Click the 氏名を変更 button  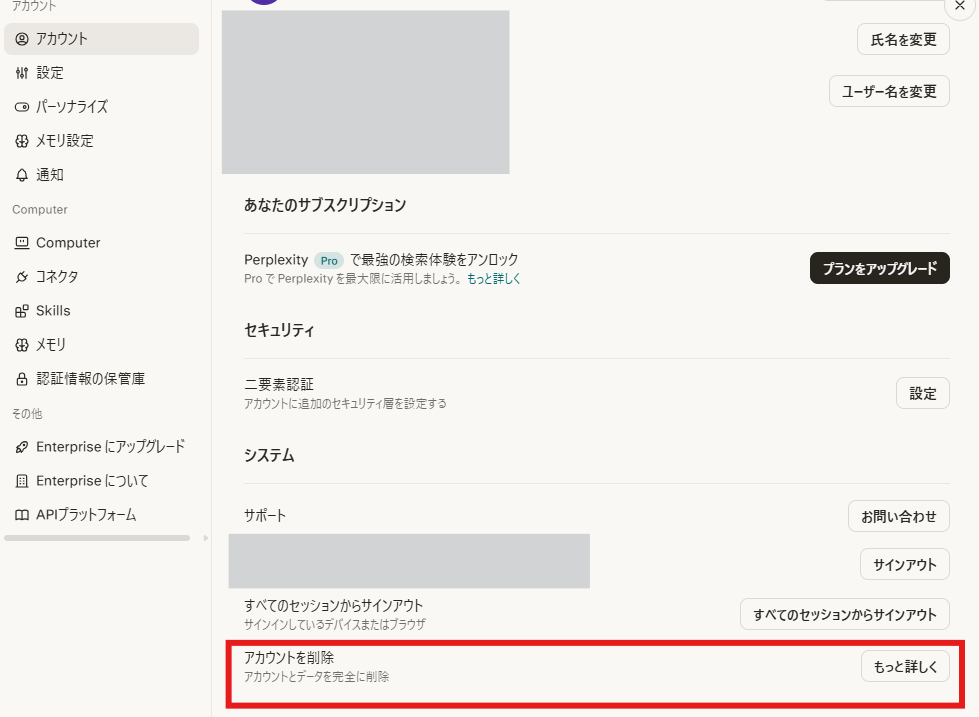tap(903, 39)
